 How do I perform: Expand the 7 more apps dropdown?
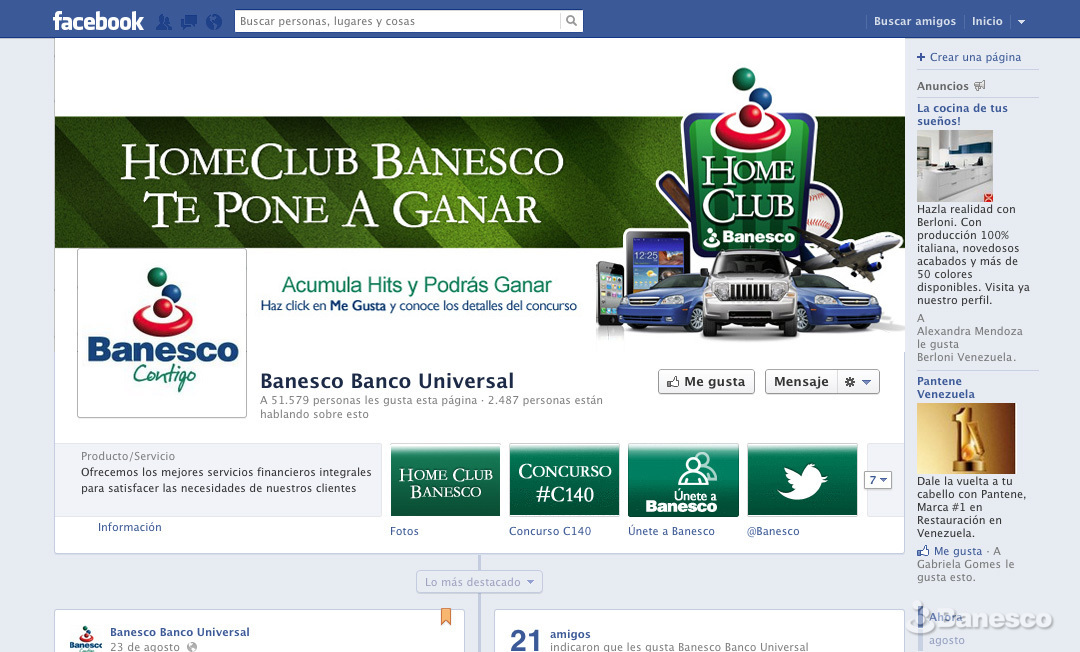click(877, 481)
